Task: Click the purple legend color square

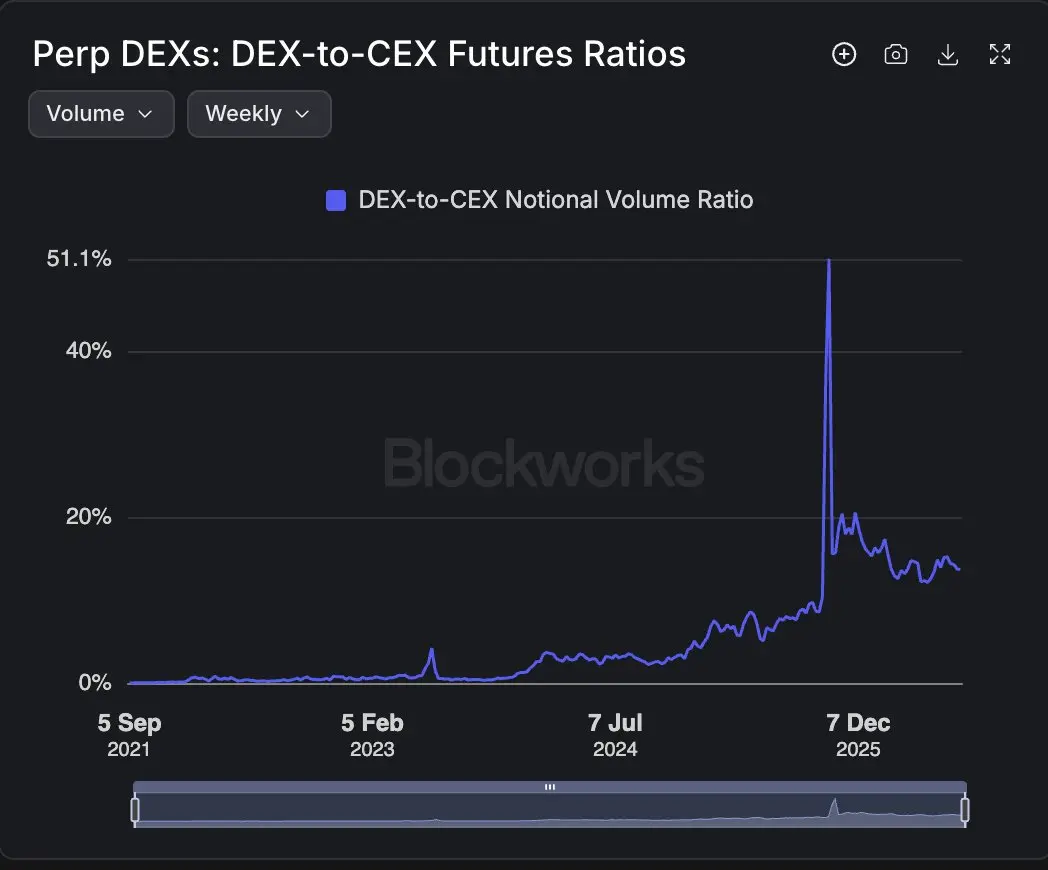Action: (336, 200)
